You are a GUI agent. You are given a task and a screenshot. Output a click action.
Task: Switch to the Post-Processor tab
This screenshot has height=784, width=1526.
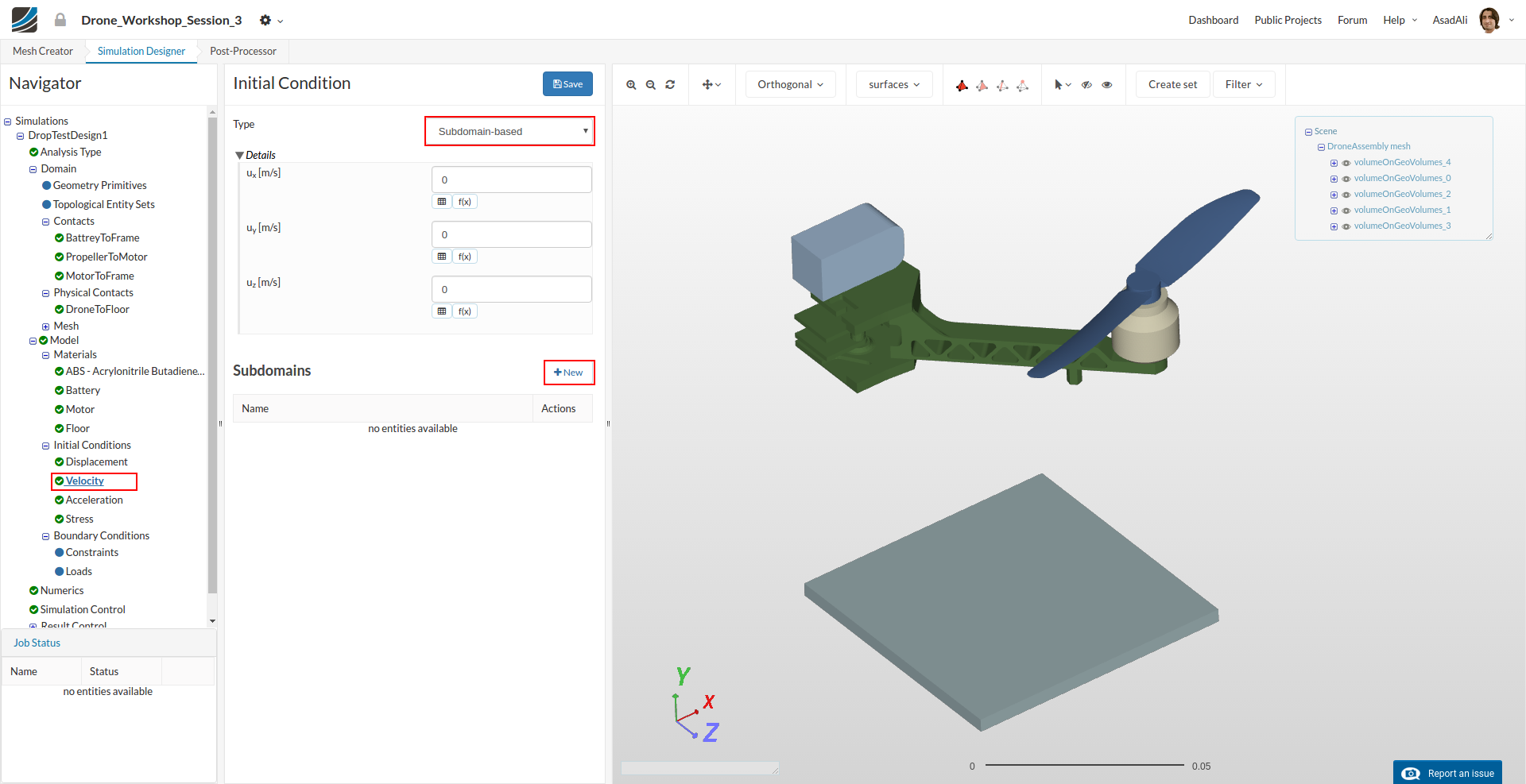tap(242, 52)
